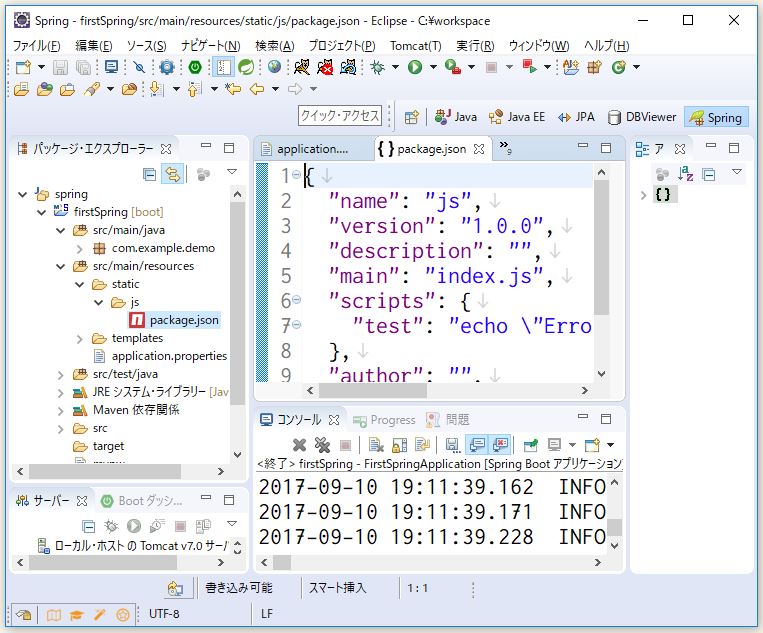The image size is (763, 633).
Task: Click the Relaunch green circle toolbar icon
Action: coord(618,67)
